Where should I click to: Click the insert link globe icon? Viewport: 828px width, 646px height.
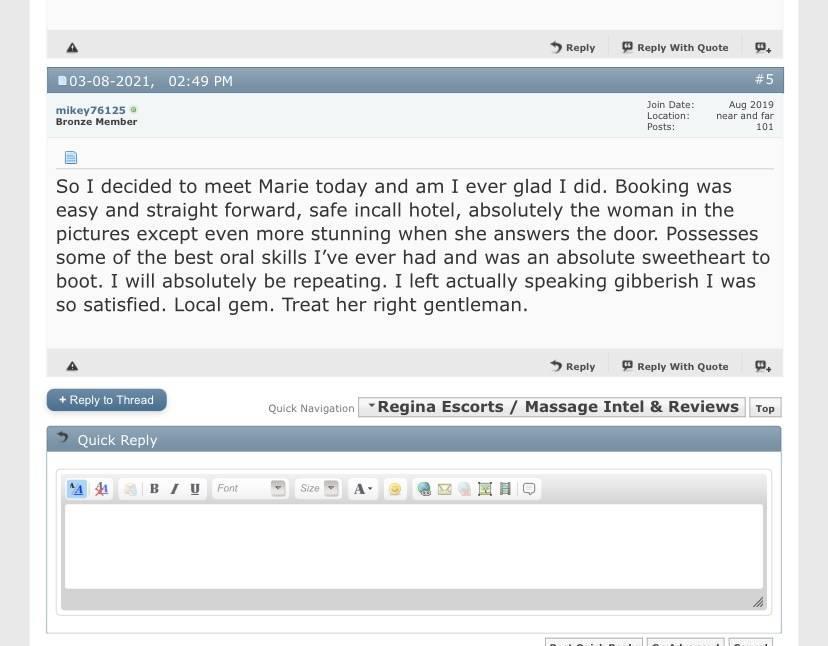[x=424, y=489]
